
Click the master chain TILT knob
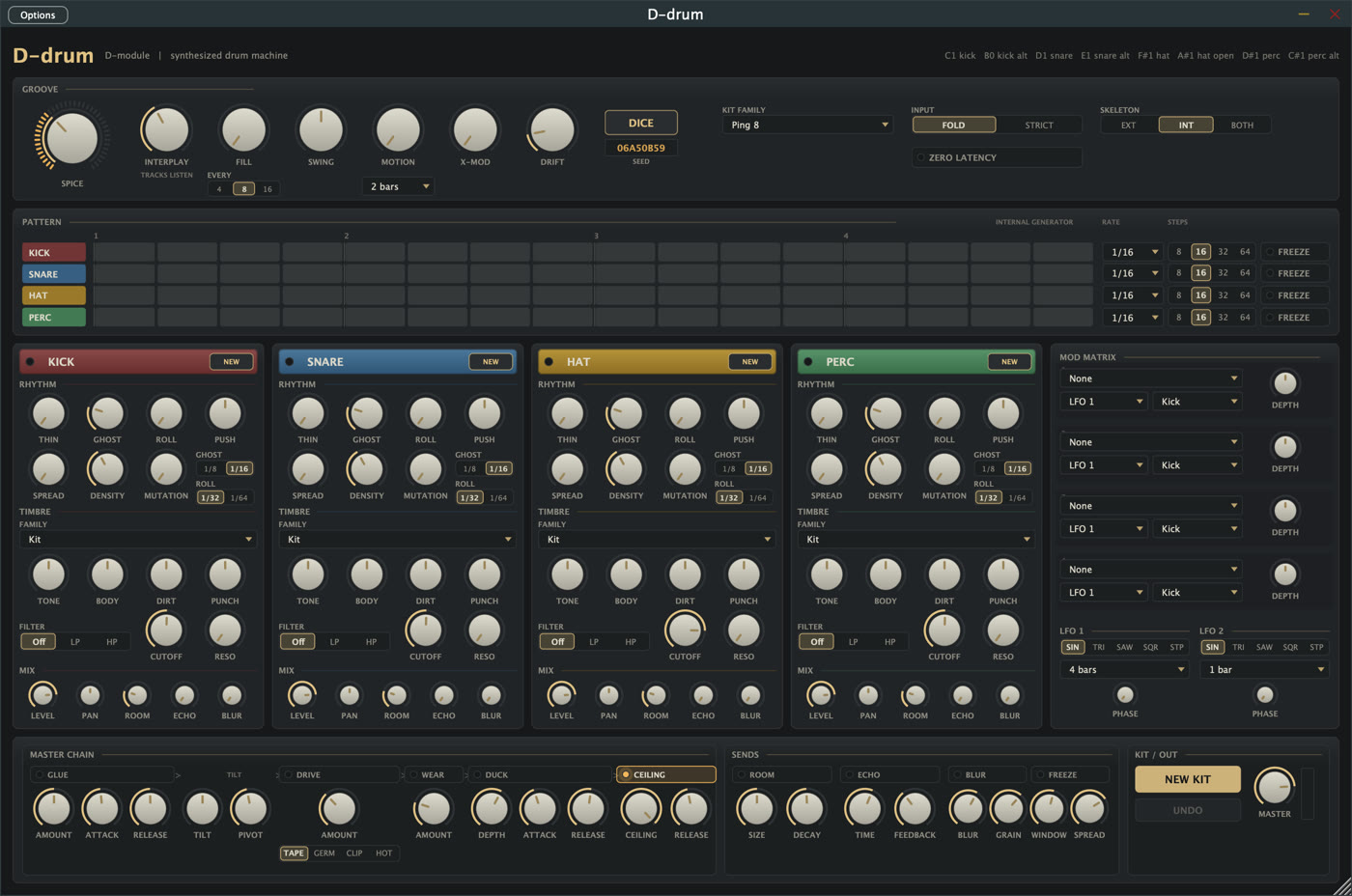point(202,808)
